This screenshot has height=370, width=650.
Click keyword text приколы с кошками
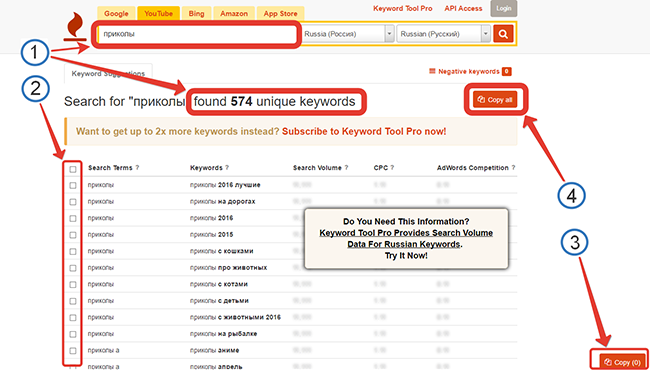pos(221,251)
